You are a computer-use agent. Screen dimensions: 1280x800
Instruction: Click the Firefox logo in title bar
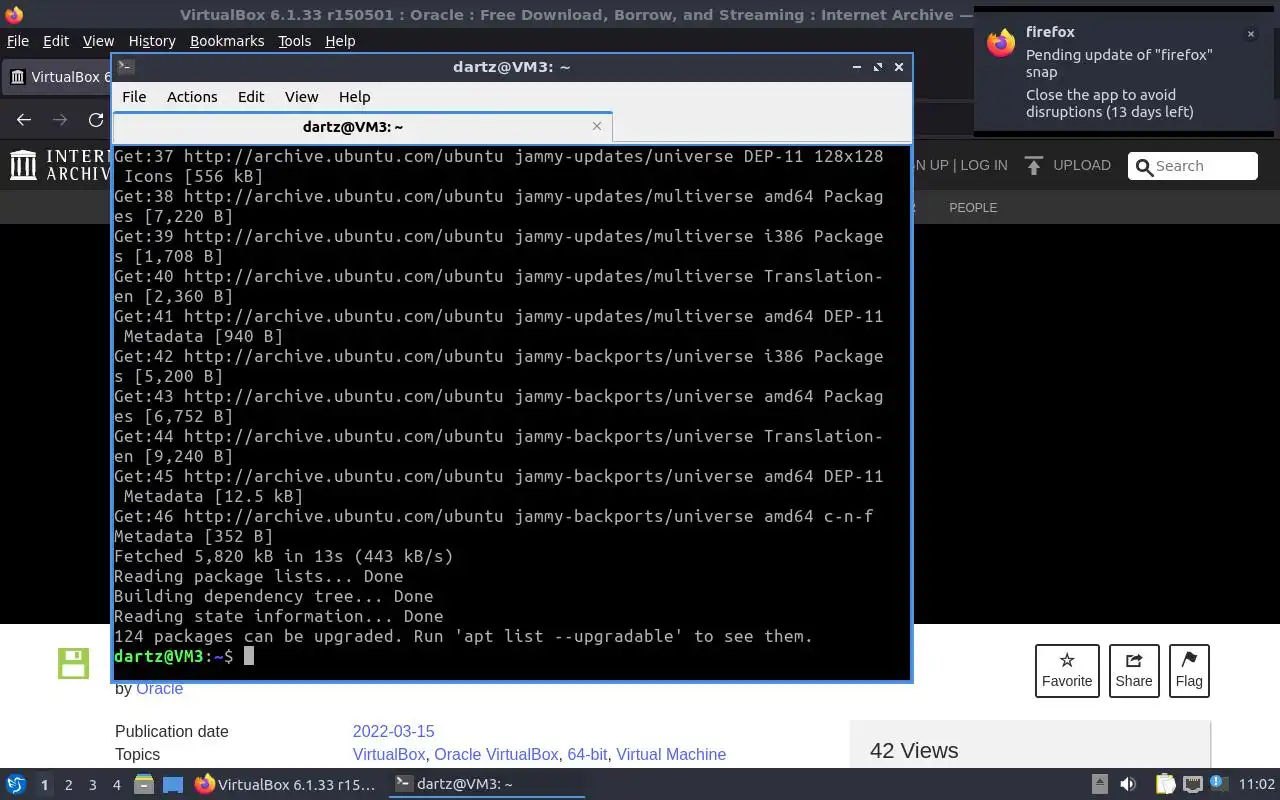click(x=14, y=15)
